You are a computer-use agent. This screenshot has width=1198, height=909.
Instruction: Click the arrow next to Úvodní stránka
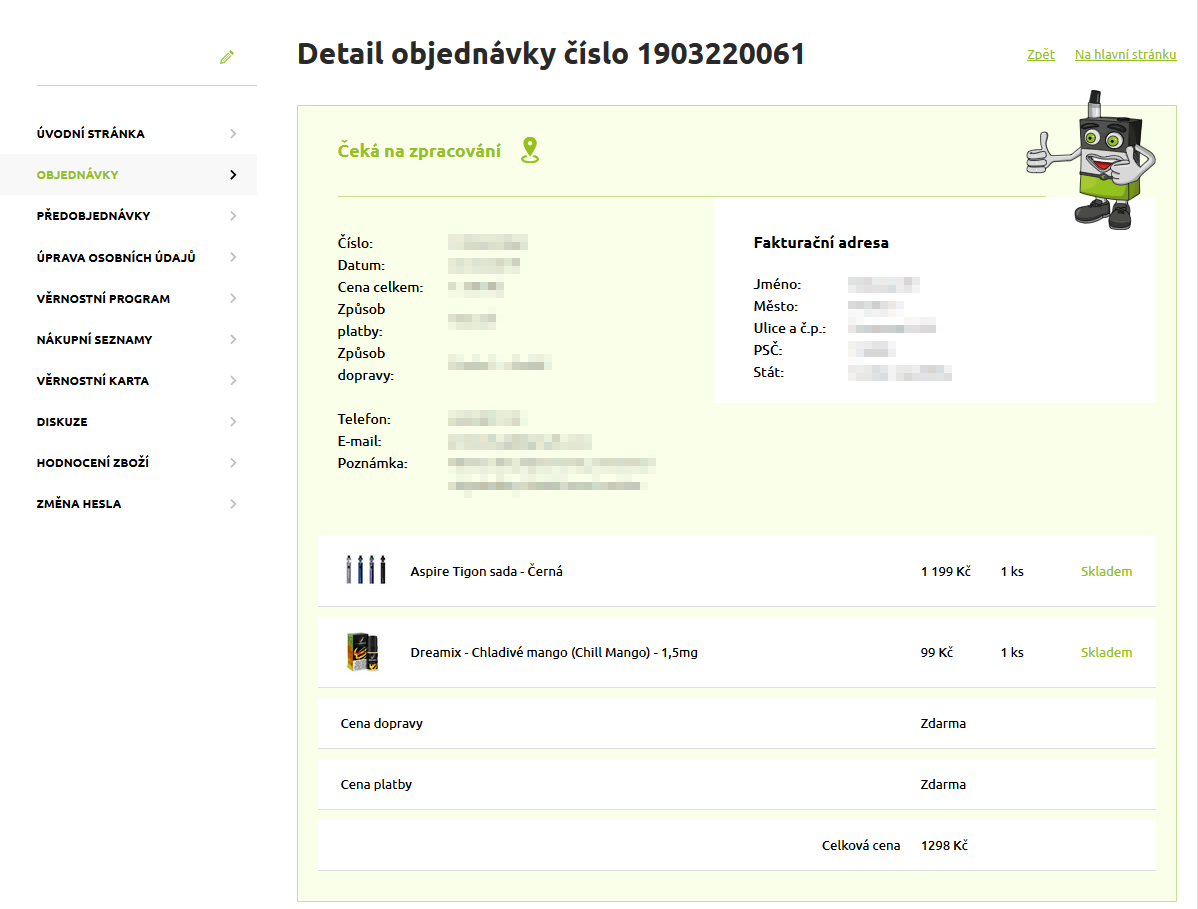click(x=233, y=134)
